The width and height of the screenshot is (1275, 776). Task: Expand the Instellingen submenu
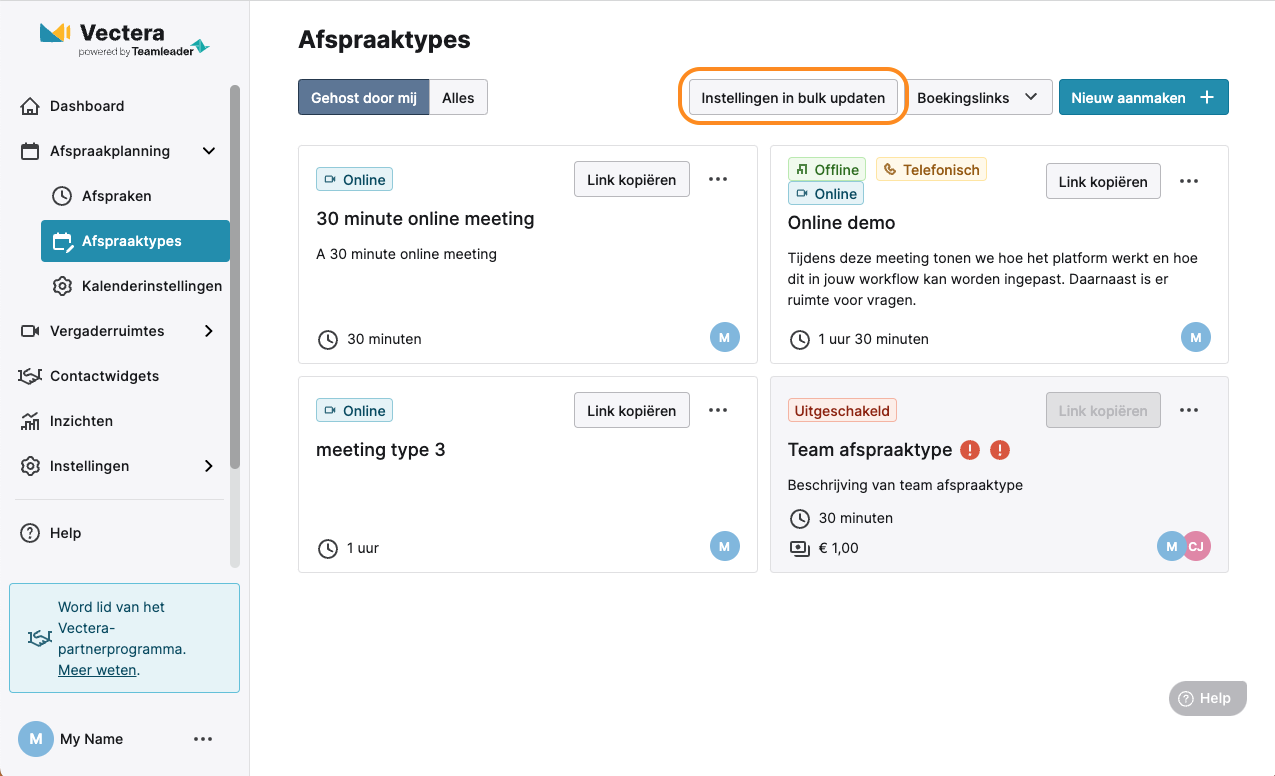point(209,466)
